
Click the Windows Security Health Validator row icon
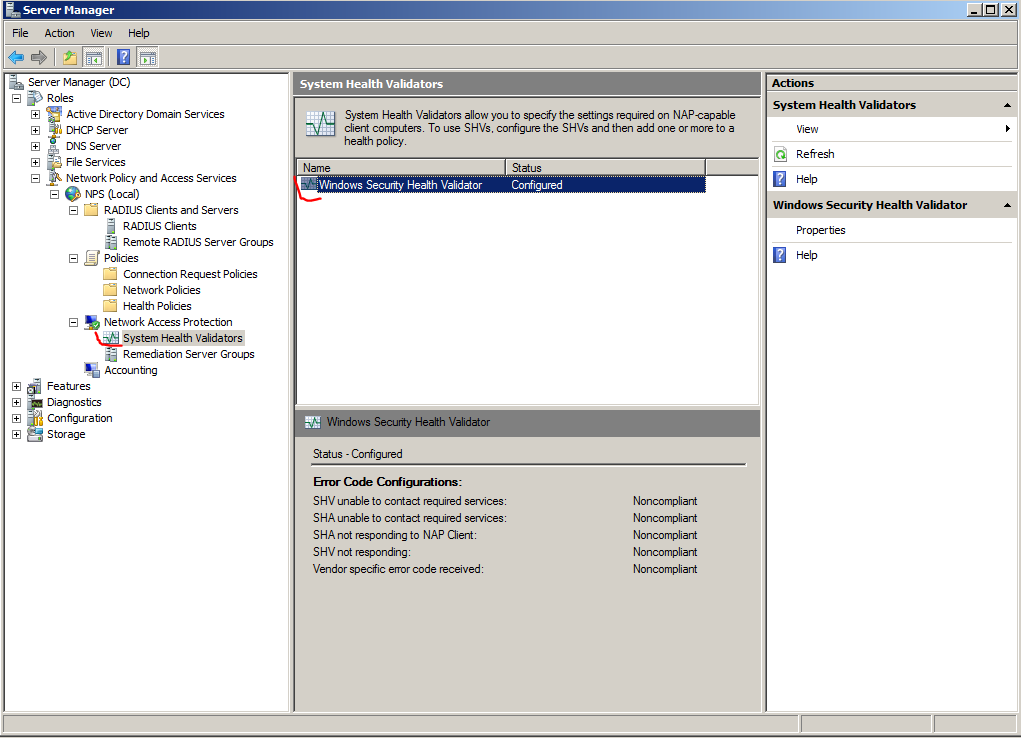tap(309, 184)
